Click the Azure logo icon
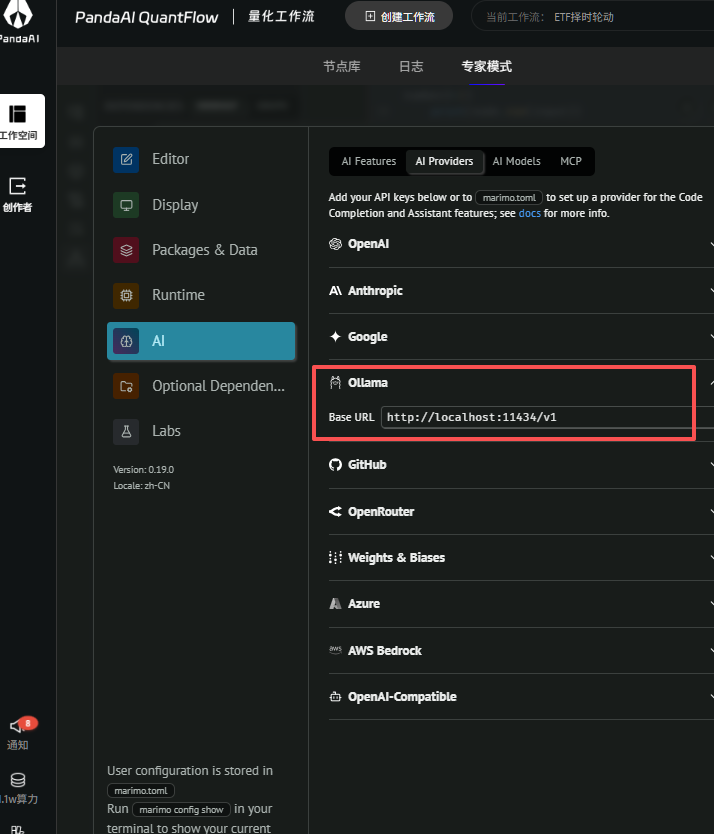This screenshot has width=714, height=834. [x=335, y=604]
